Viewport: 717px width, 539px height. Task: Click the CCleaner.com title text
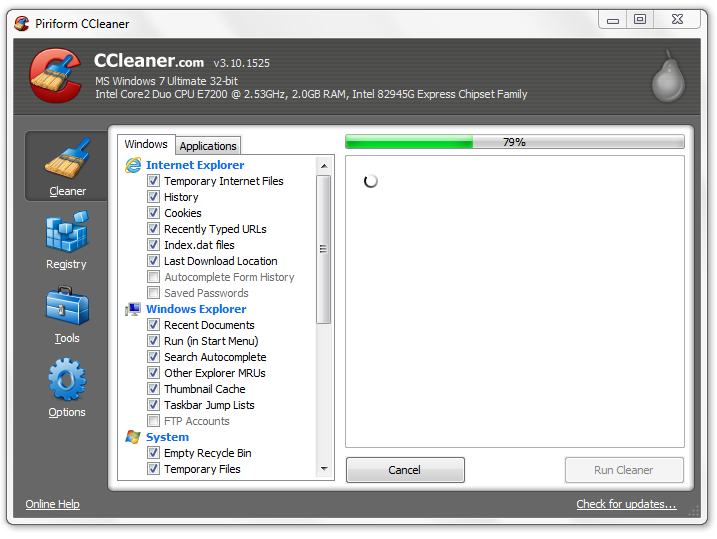click(149, 61)
